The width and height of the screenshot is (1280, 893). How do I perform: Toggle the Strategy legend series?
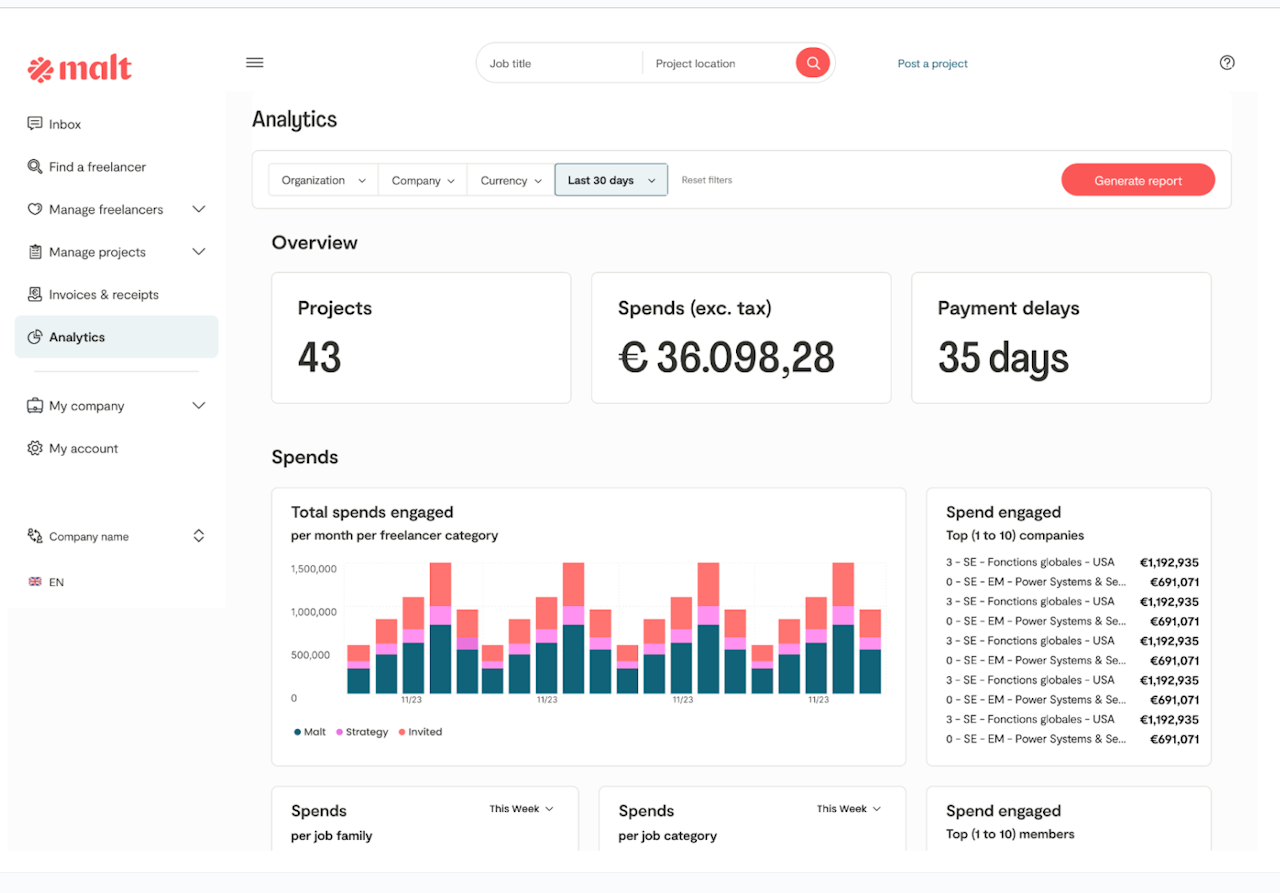click(361, 732)
